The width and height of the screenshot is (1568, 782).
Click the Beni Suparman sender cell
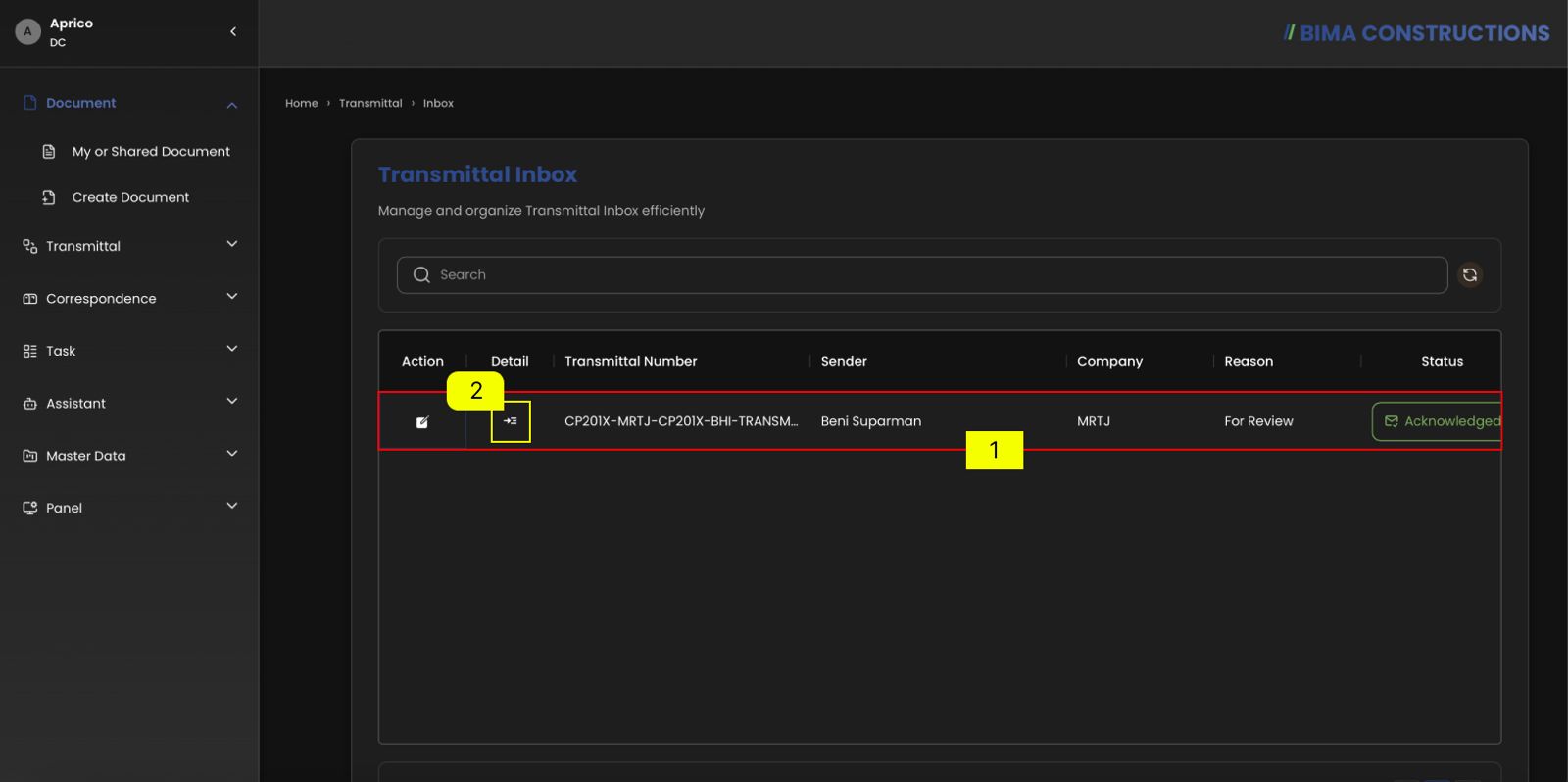coord(870,421)
